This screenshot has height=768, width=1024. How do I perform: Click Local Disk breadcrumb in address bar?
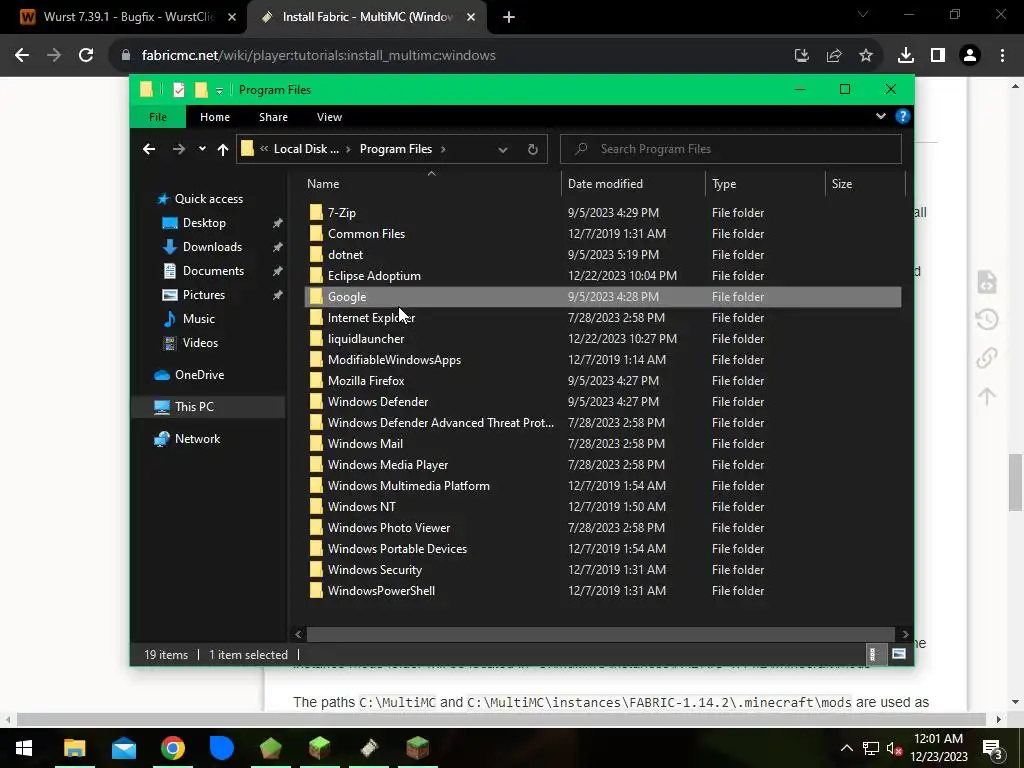[x=306, y=149]
